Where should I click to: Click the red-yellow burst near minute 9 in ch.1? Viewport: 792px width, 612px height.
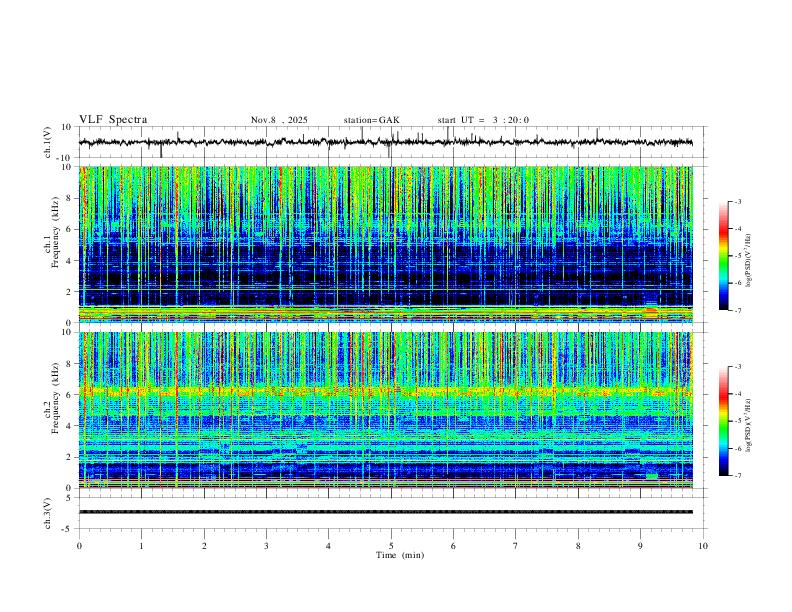pyautogui.click(x=651, y=311)
